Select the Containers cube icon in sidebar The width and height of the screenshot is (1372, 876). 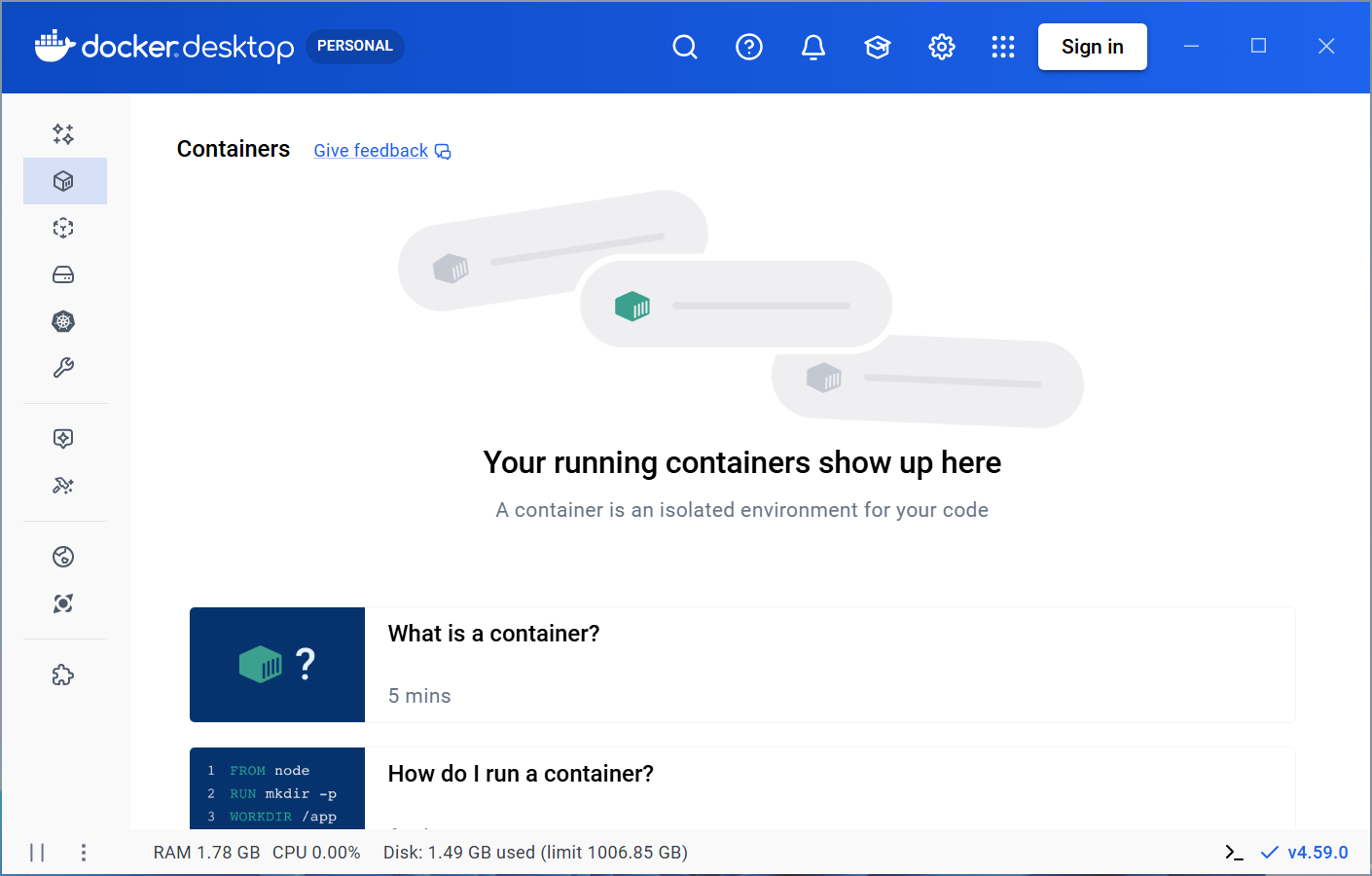(x=63, y=181)
